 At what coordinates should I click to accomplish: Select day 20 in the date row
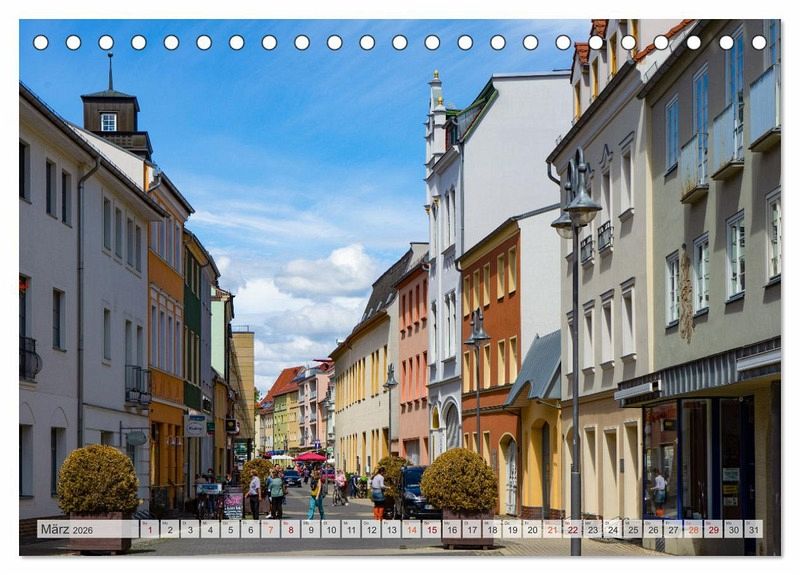pyautogui.click(x=532, y=529)
